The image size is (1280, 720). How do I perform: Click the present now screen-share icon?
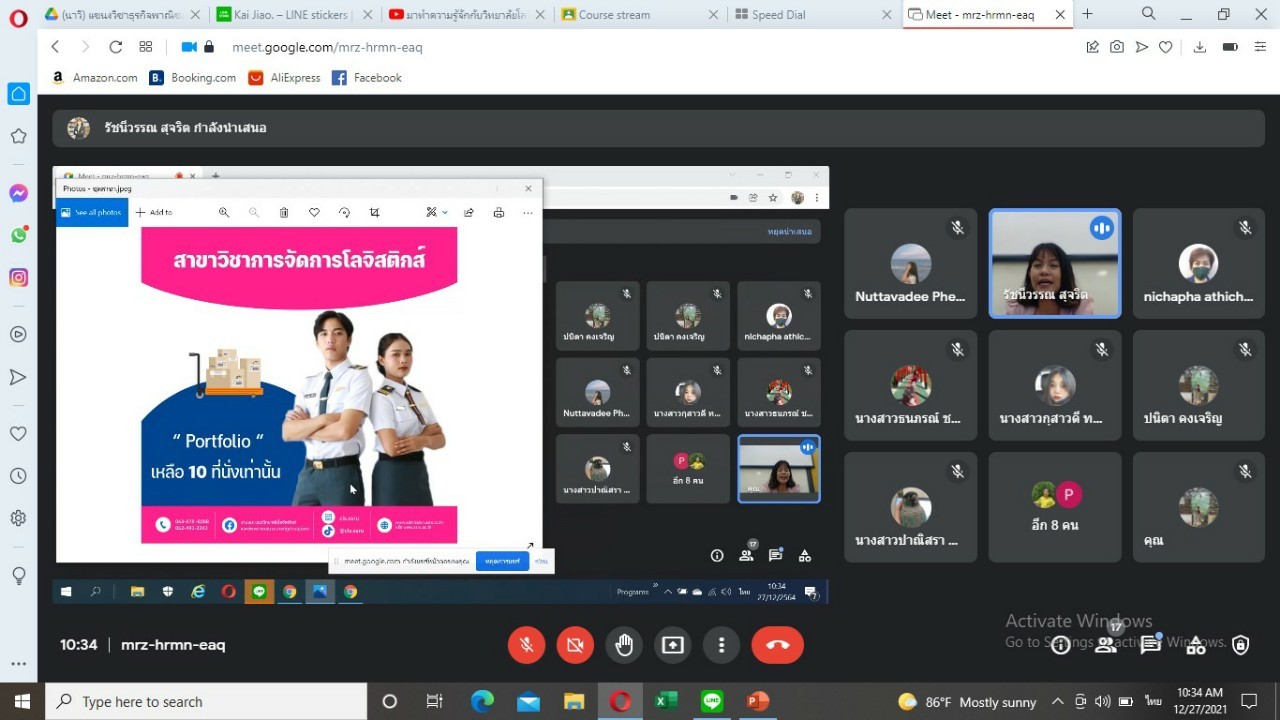coord(673,646)
